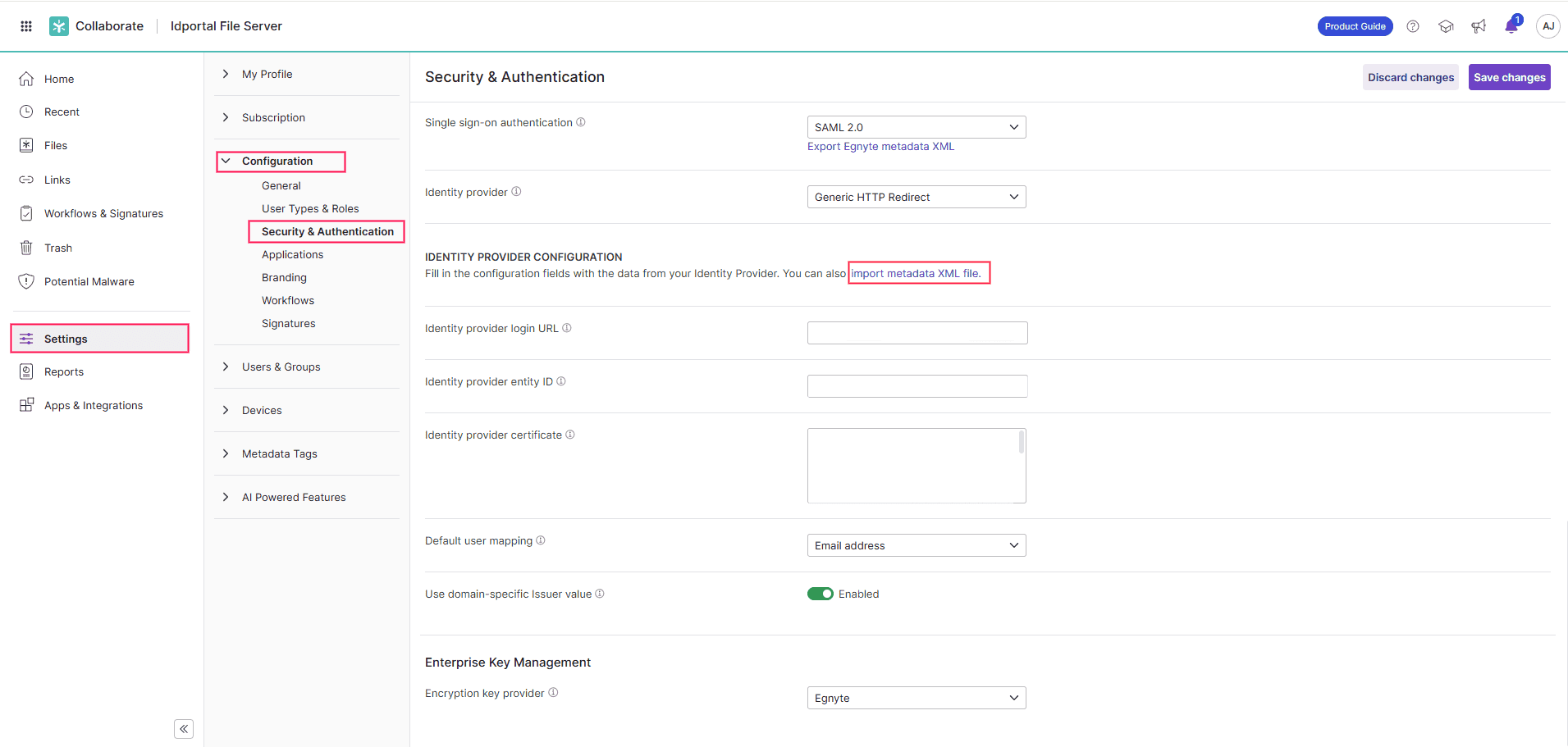This screenshot has width=1568, height=747.
Task: Select the General configuration menu item
Action: 281,185
